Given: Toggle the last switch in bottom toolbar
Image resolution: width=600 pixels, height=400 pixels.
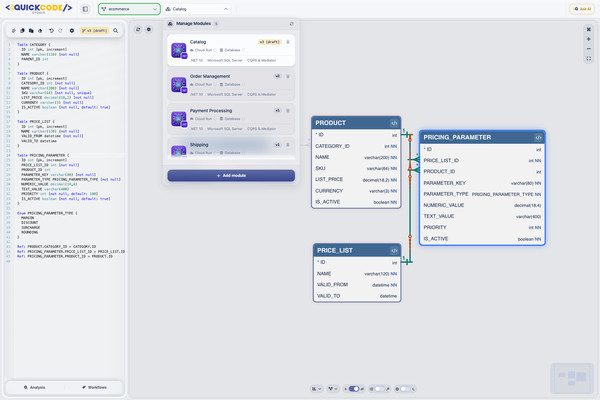Looking at the screenshot, I should click(x=405, y=389).
